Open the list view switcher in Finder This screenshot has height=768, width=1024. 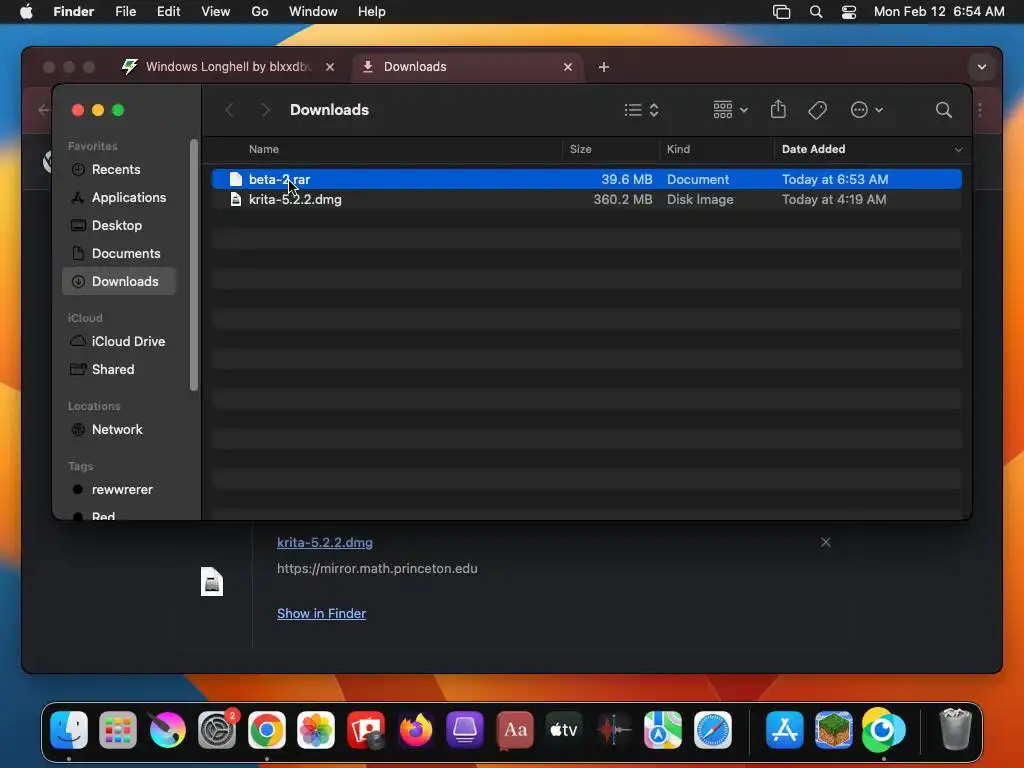point(641,110)
